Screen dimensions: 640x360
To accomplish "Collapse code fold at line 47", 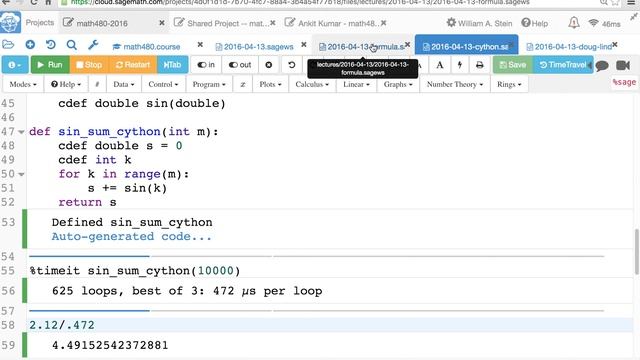I will [21, 132].
